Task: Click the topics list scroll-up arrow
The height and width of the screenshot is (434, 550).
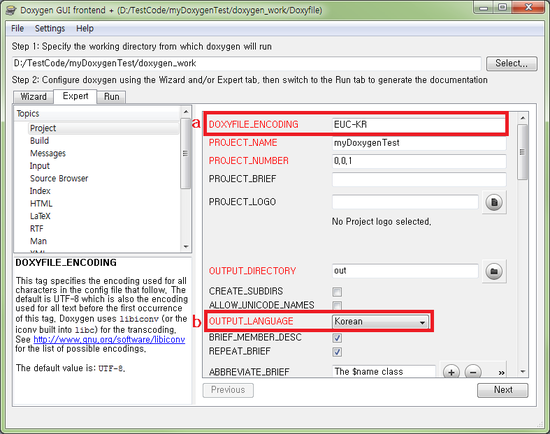Action: coord(186,112)
